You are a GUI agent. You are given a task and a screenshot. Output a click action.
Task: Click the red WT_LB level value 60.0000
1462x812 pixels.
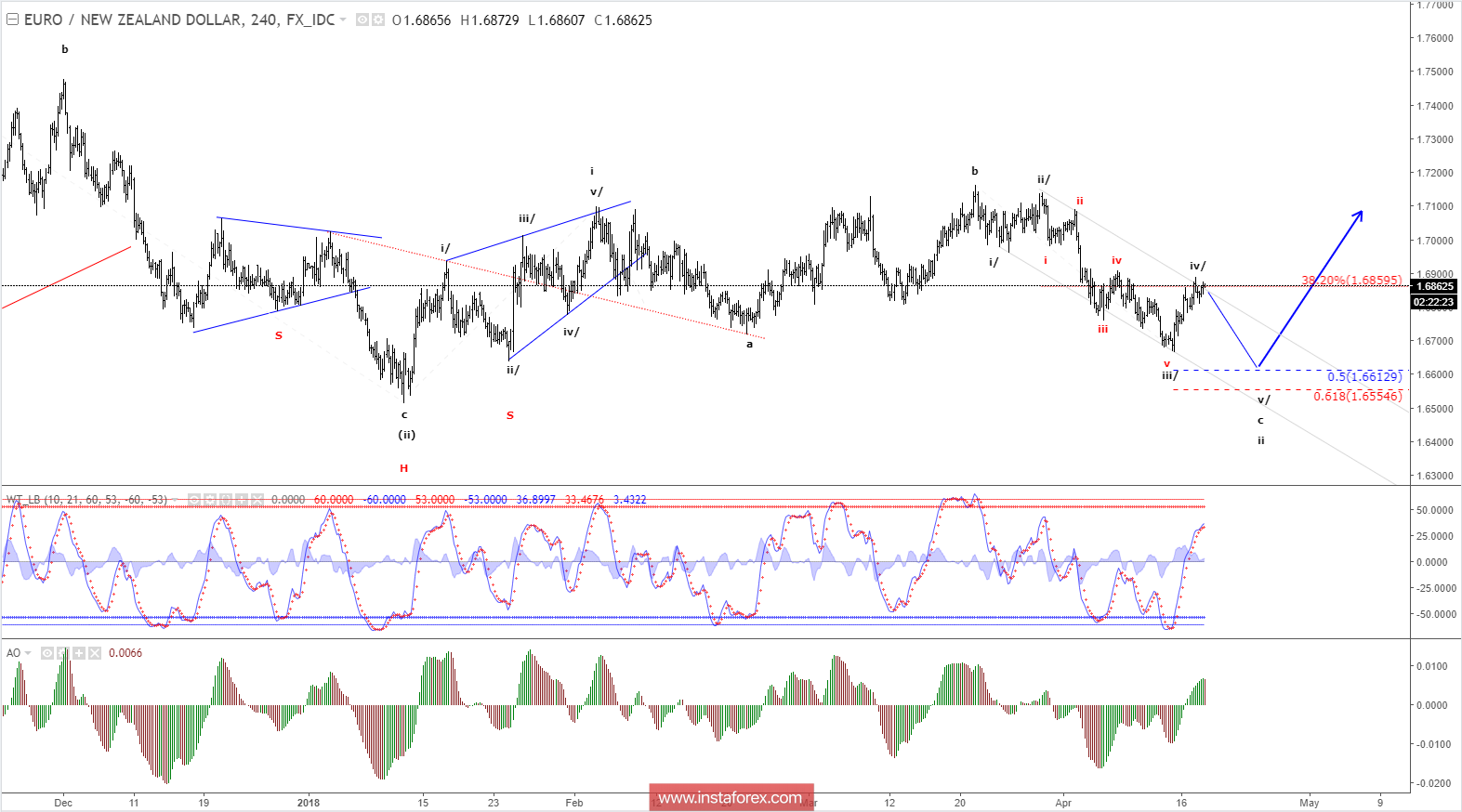[334, 500]
